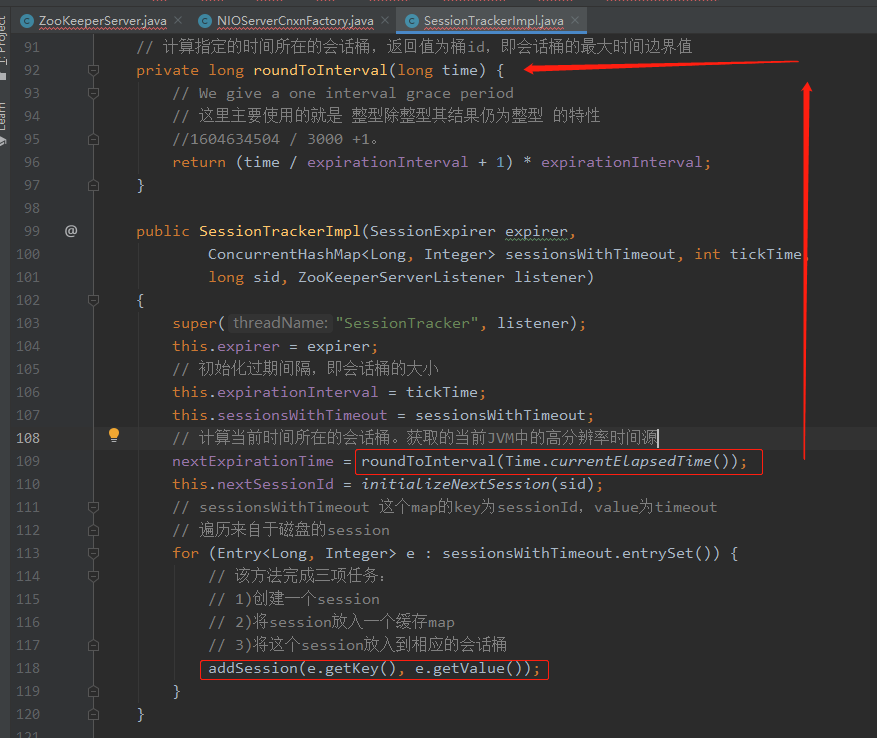Click the first expirationInterval in the line 96 return statement
The width and height of the screenshot is (877, 738).
[387, 162]
